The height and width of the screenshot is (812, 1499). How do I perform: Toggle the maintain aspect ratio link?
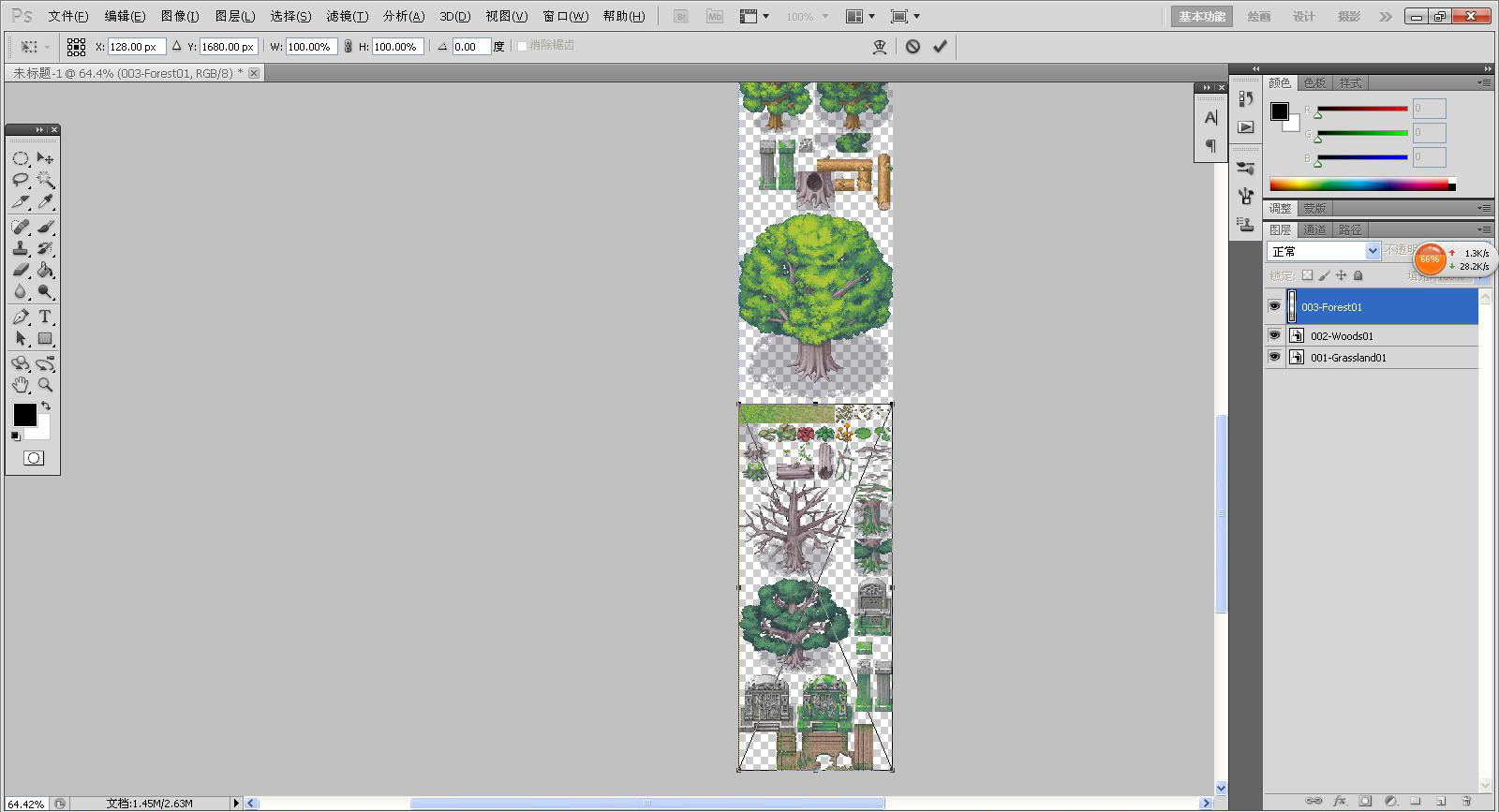pyautogui.click(x=349, y=46)
